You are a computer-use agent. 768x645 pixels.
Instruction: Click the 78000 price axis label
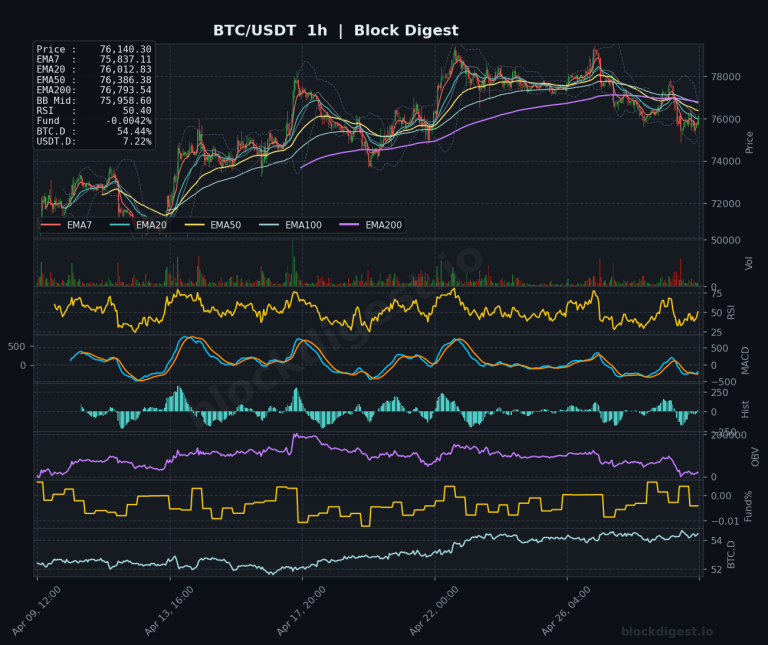click(x=725, y=77)
